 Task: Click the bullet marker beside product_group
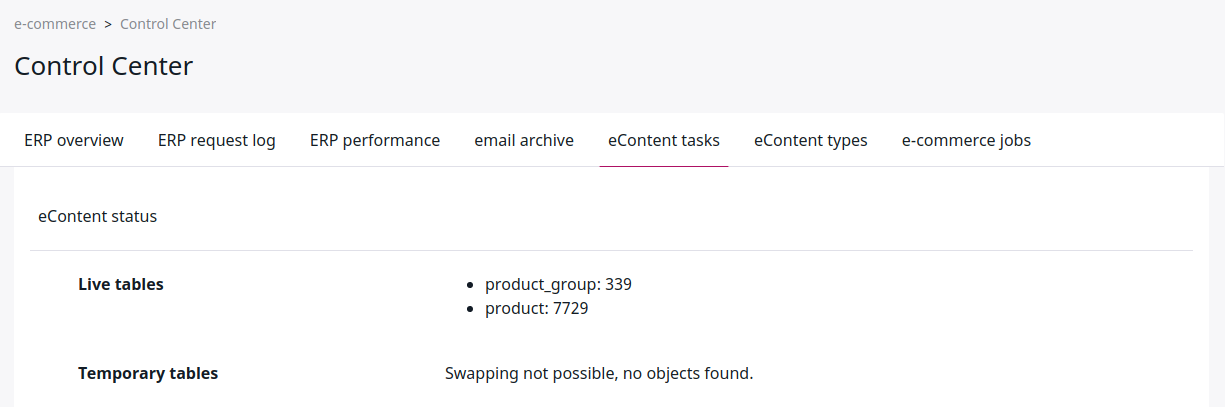471,285
